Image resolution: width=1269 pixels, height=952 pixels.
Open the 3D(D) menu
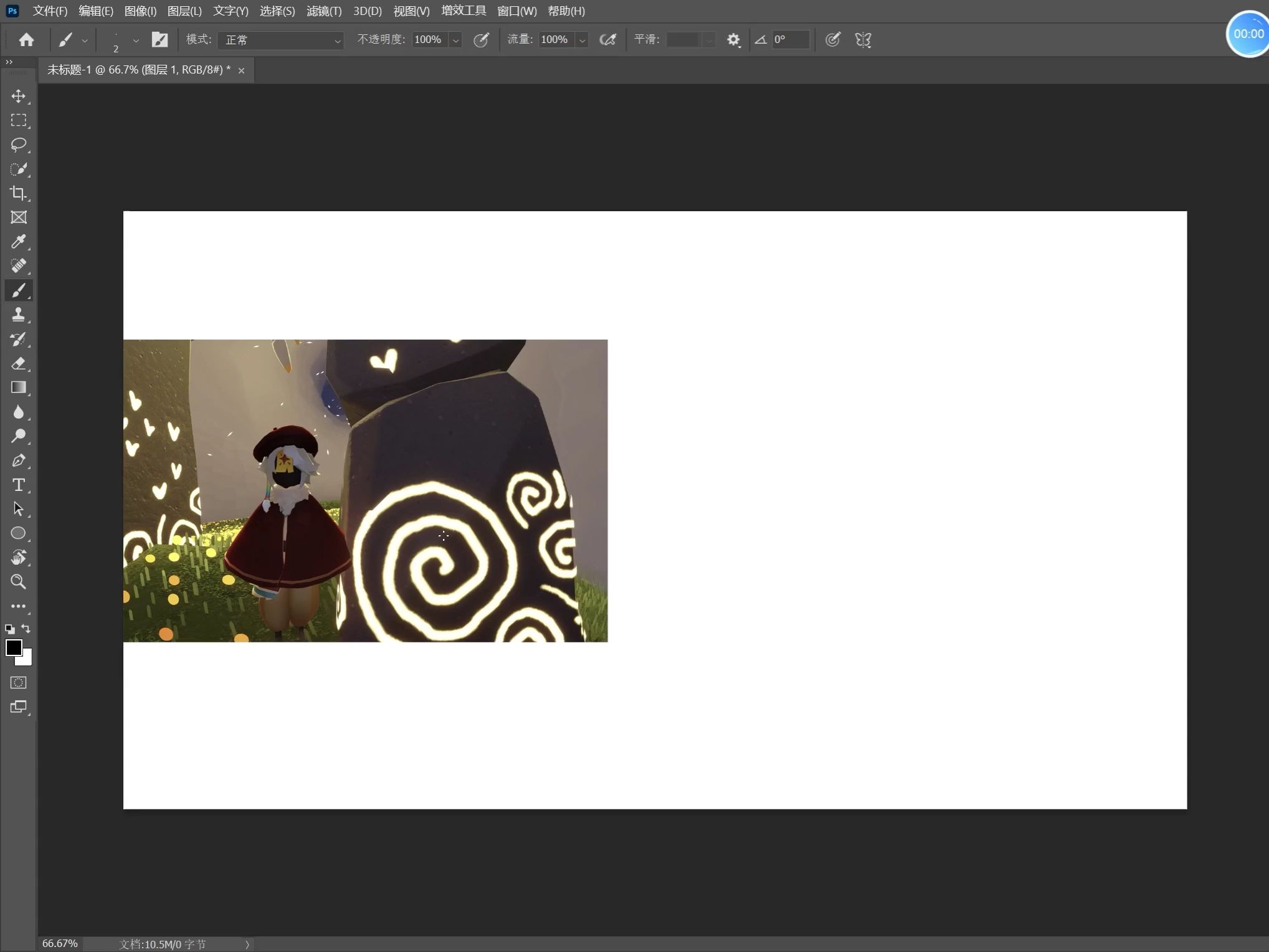click(368, 11)
